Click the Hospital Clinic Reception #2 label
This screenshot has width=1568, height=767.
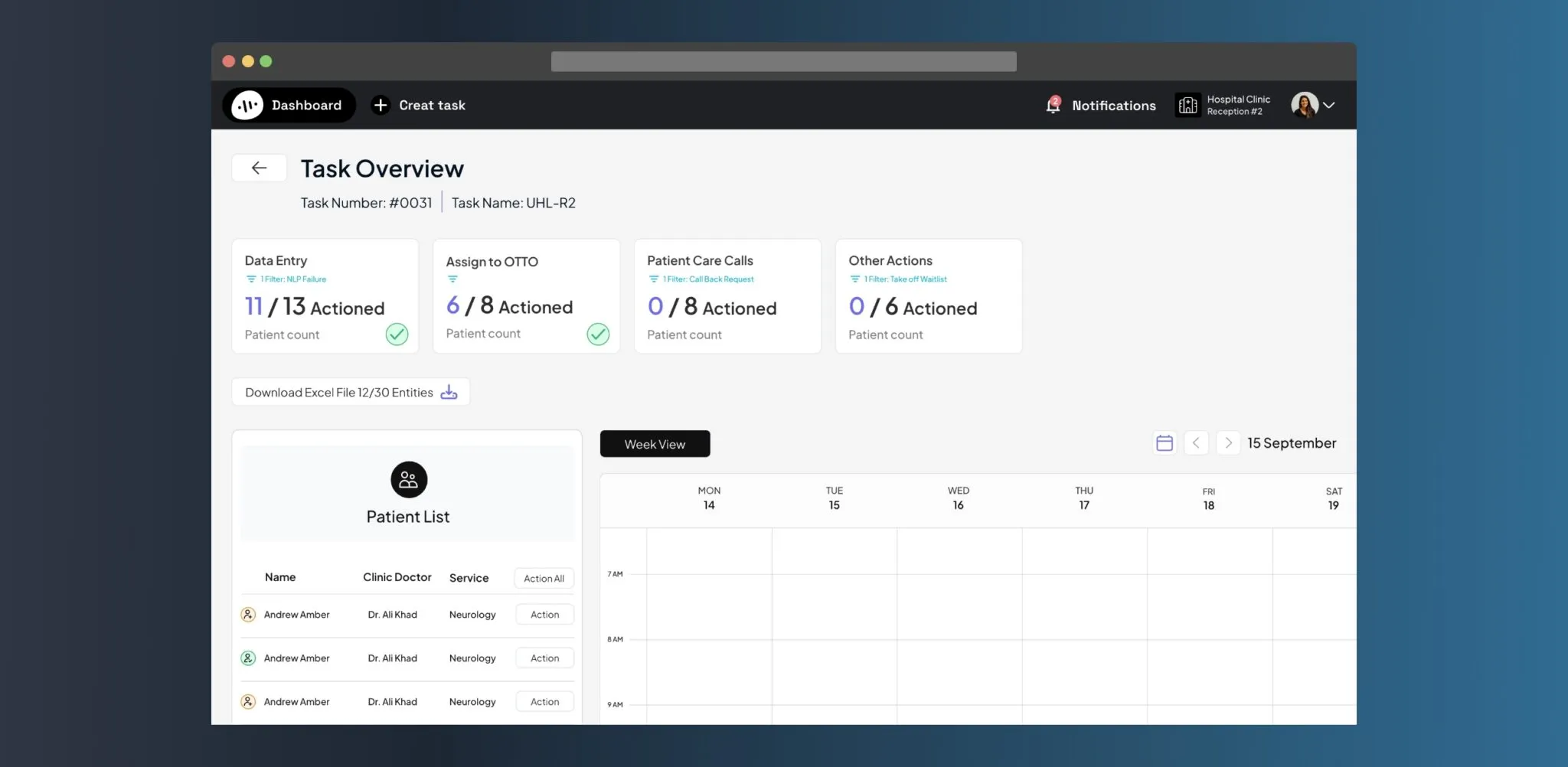point(1238,105)
